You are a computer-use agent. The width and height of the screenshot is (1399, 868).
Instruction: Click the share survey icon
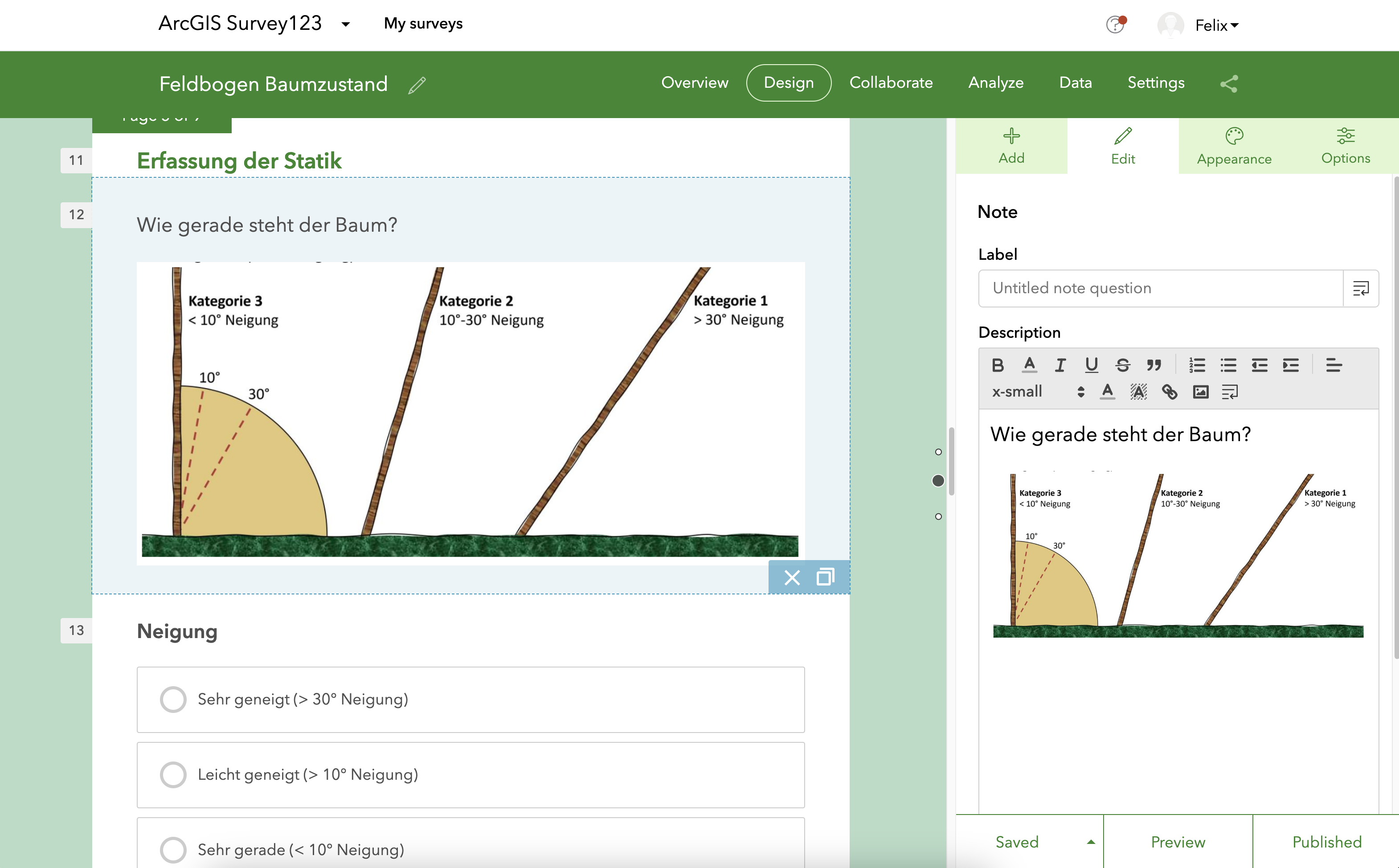(1228, 84)
